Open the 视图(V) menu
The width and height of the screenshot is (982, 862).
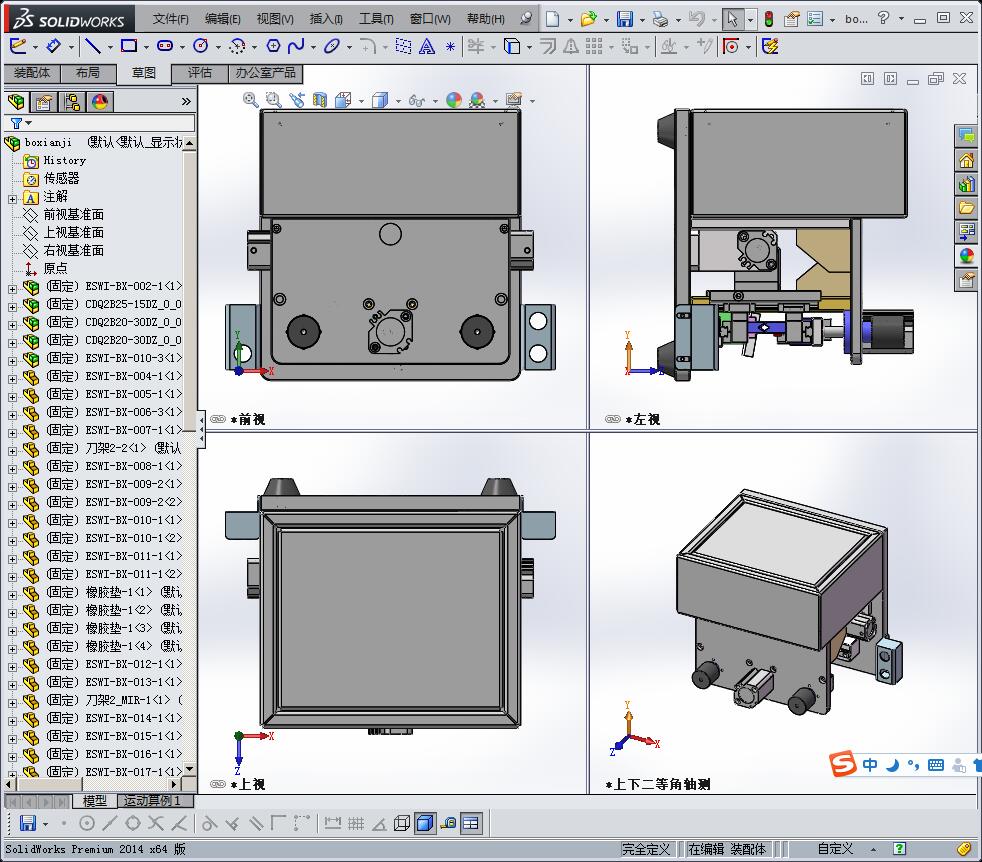tap(275, 19)
